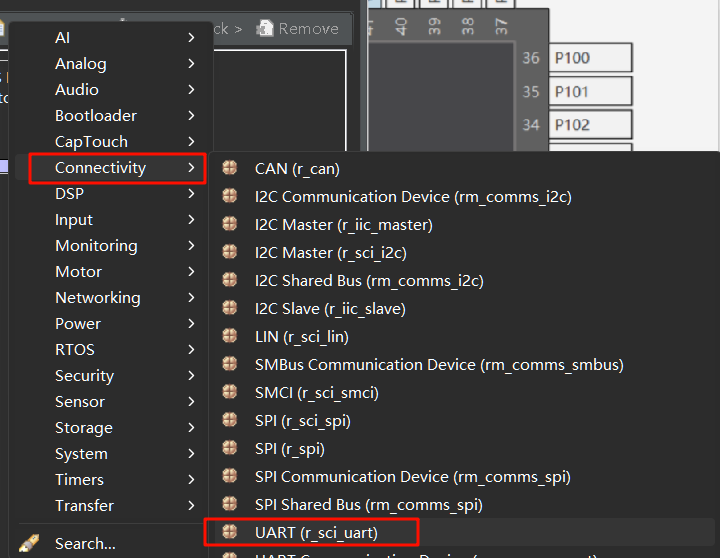720x558 pixels.
Task: Expand the CapTouch submenu arrow
Action: (x=191, y=141)
